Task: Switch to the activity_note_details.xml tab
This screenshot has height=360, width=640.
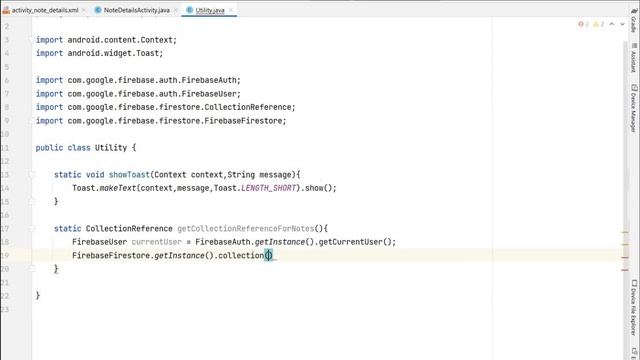Action: point(45,10)
